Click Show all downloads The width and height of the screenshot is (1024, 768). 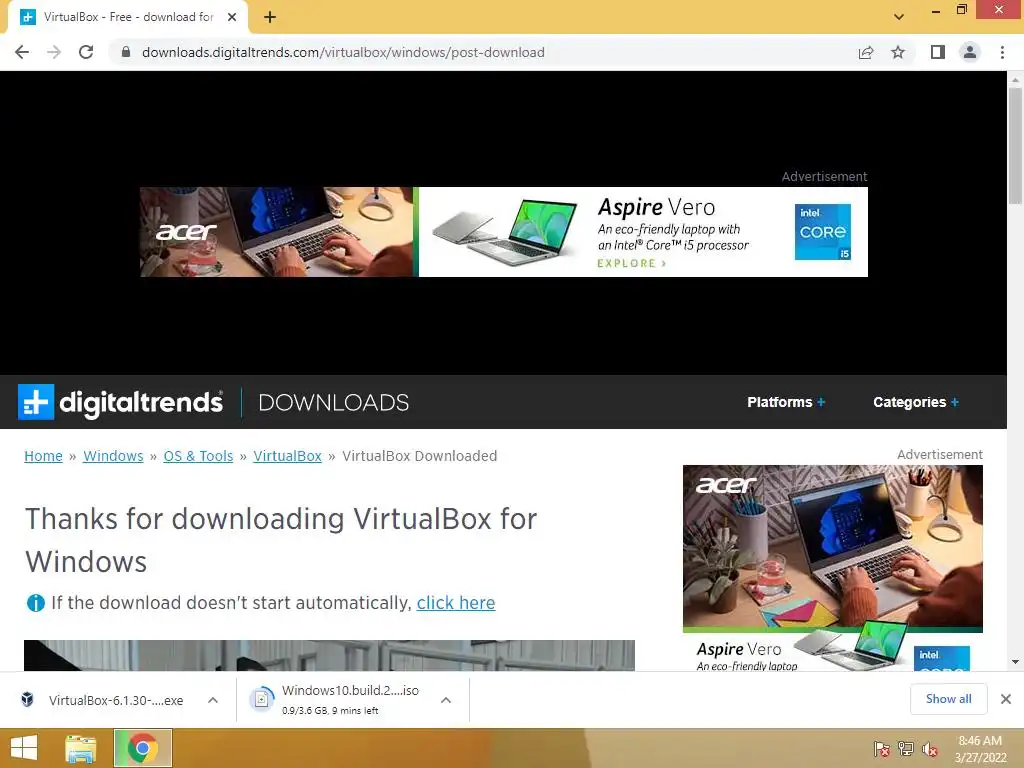tap(948, 699)
